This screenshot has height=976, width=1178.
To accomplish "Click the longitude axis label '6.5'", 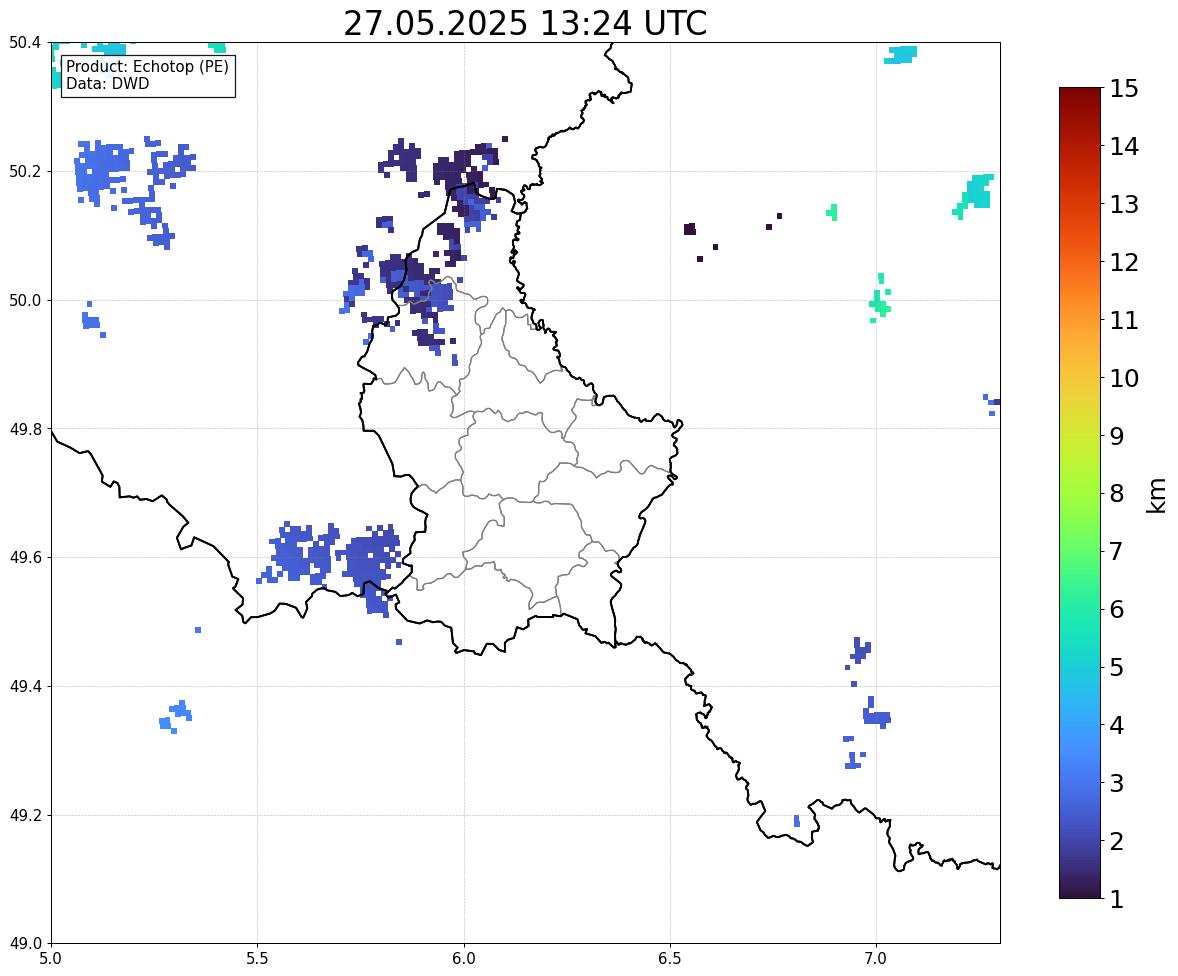I will point(670,959).
